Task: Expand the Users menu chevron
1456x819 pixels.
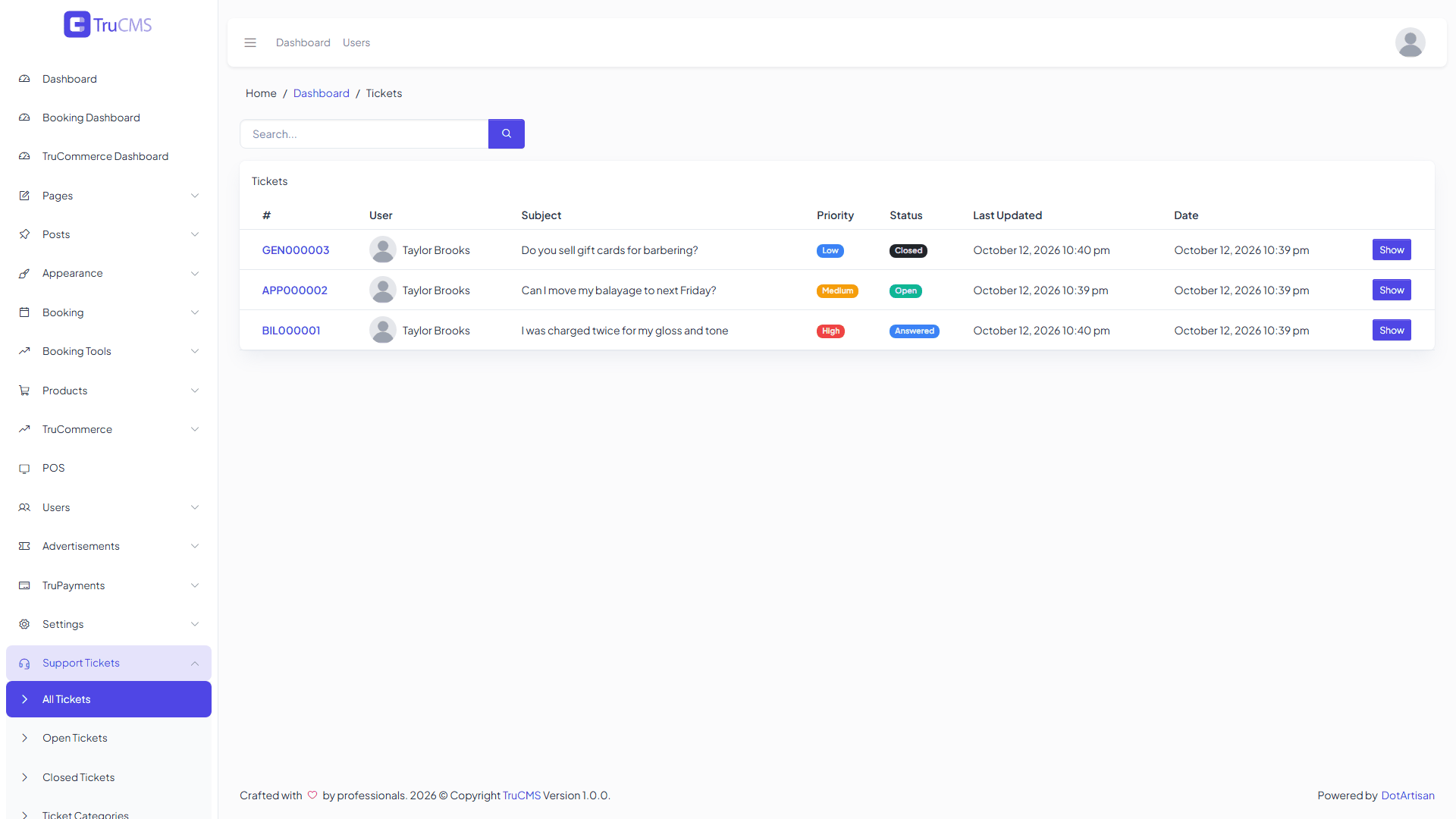Action: pos(195,507)
